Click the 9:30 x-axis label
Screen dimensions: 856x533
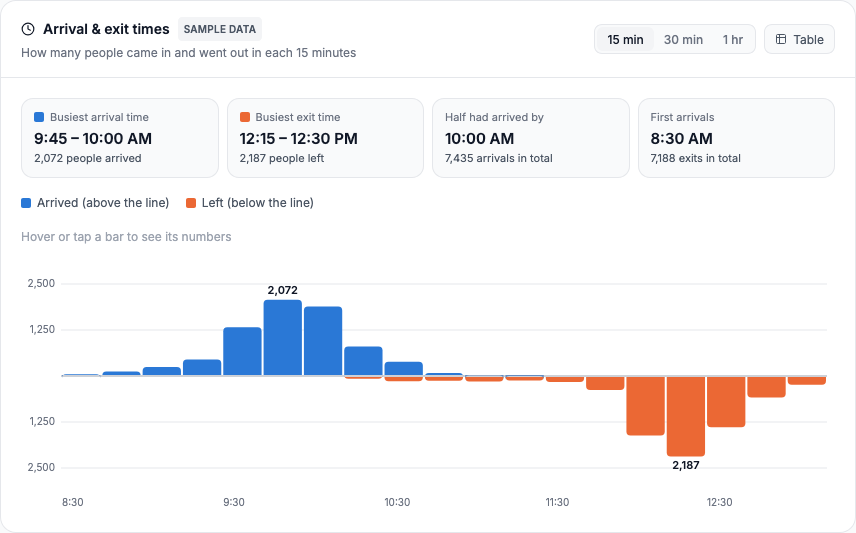click(x=234, y=502)
